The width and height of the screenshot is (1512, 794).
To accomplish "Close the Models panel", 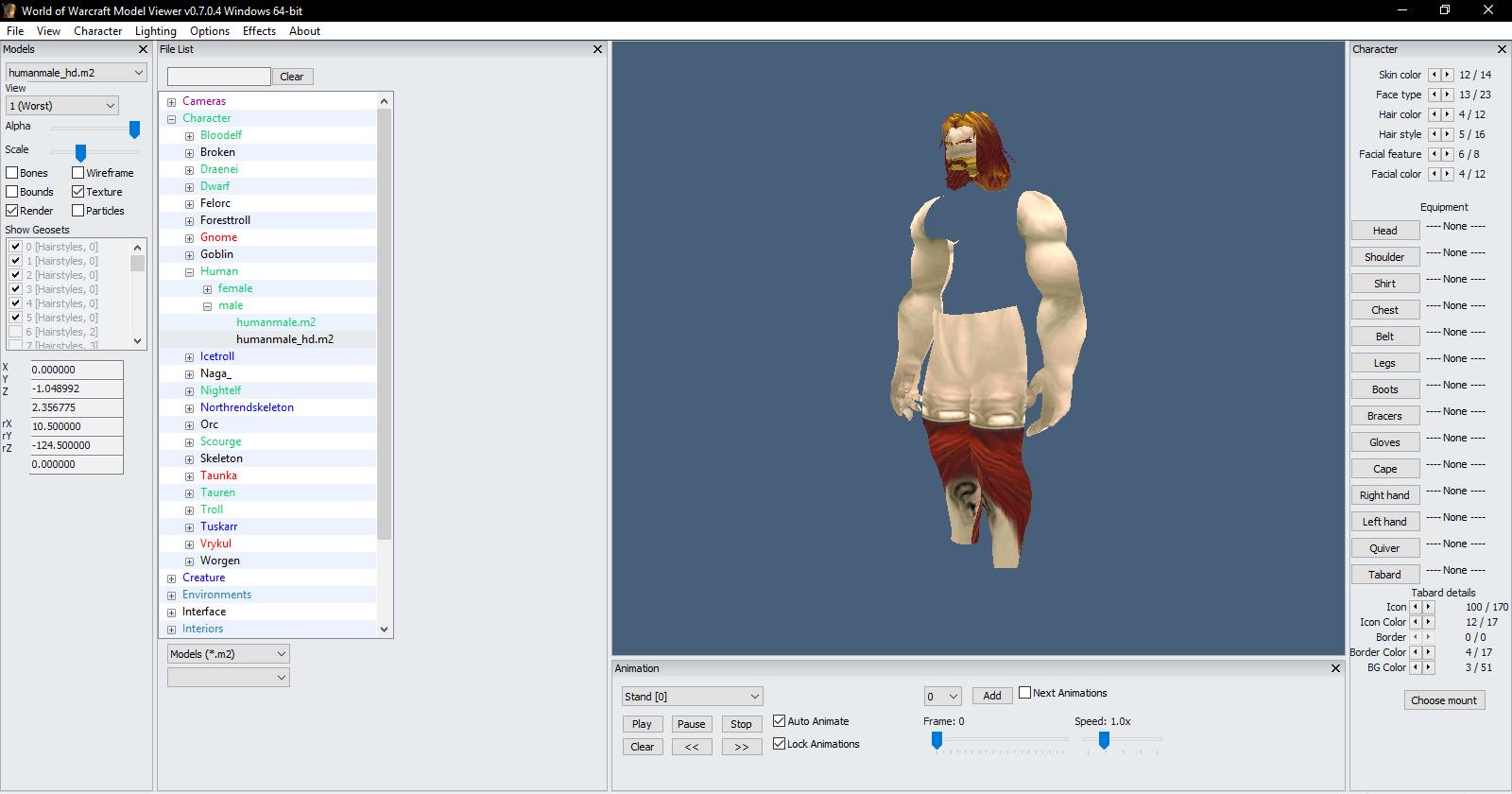I will coord(143,49).
